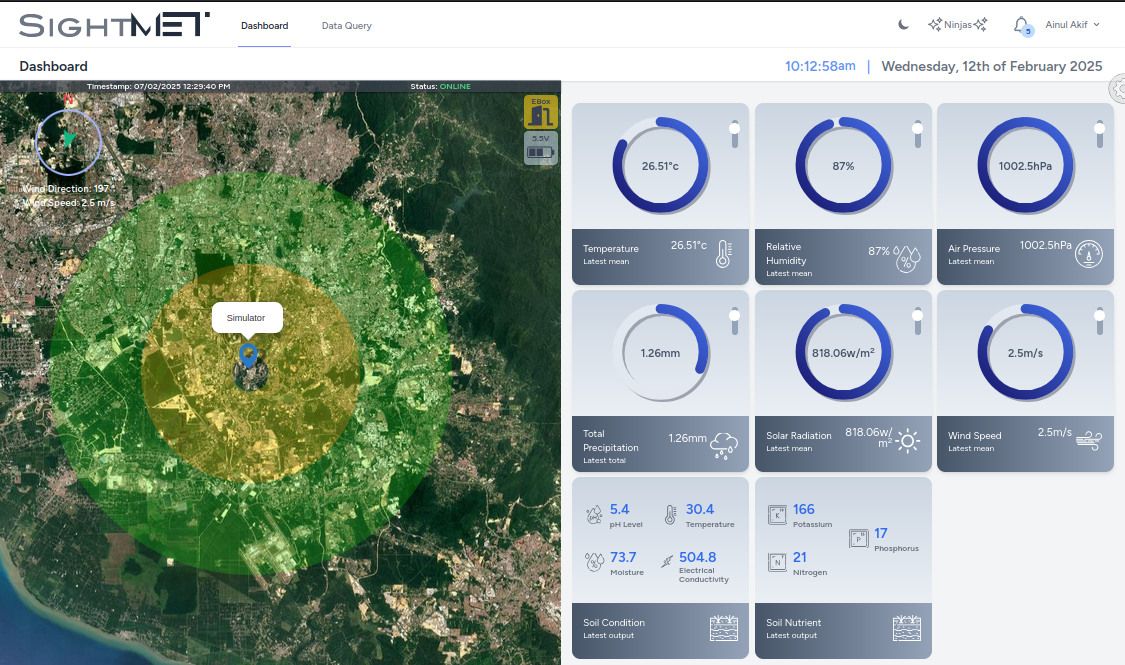Click the sun Solar Radiation icon
The height and width of the screenshot is (665, 1125).
tap(908, 441)
